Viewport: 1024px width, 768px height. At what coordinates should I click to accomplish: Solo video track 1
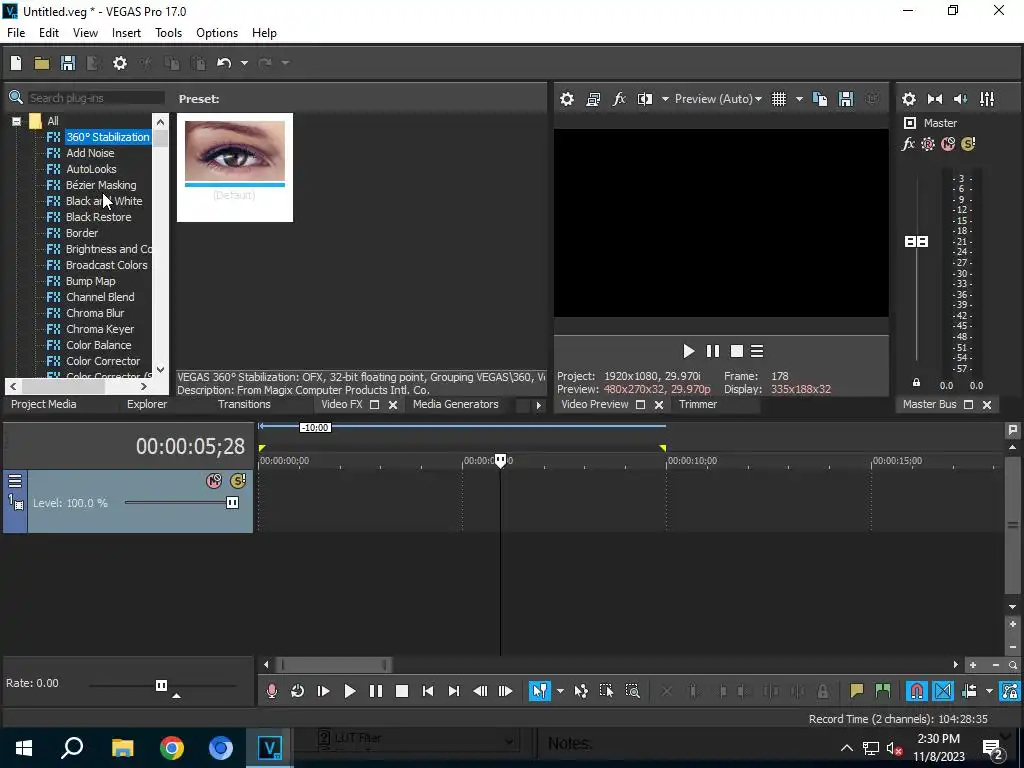pyautogui.click(x=237, y=481)
